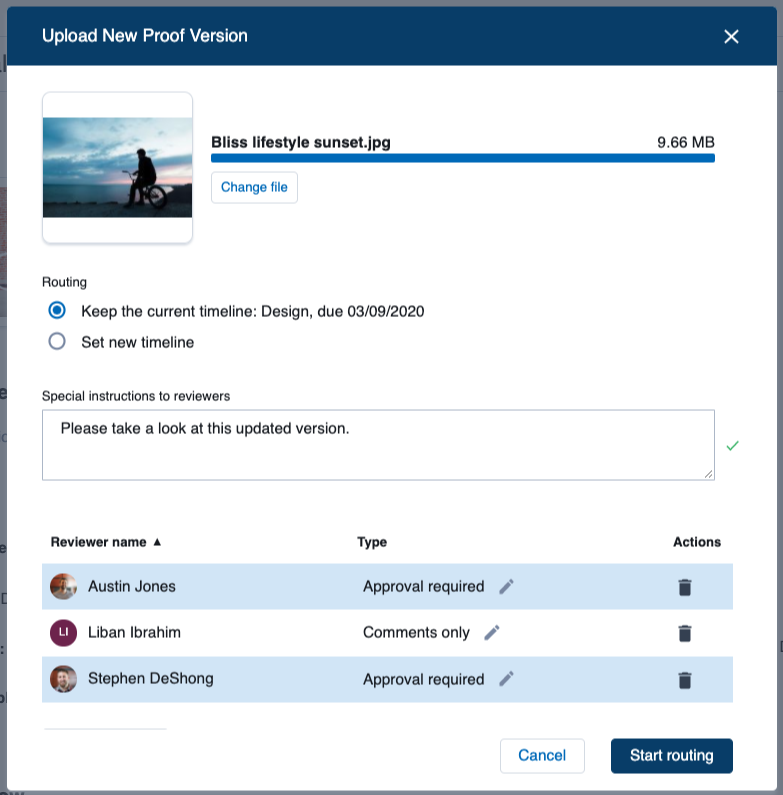Image resolution: width=783 pixels, height=795 pixels.
Task: Click Liban Ibrahim LI avatar
Action: [63, 633]
